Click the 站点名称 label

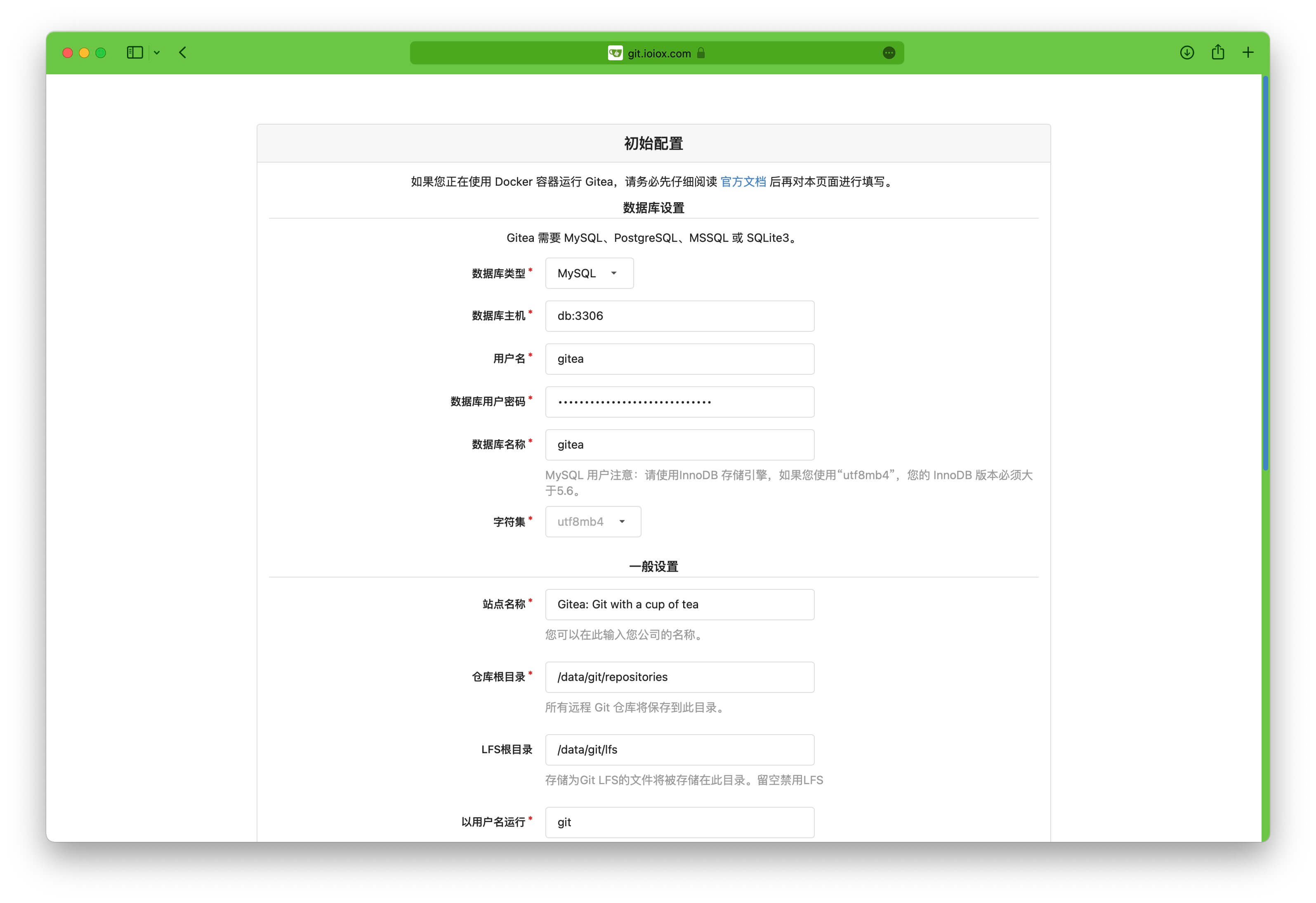[x=504, y=605]
